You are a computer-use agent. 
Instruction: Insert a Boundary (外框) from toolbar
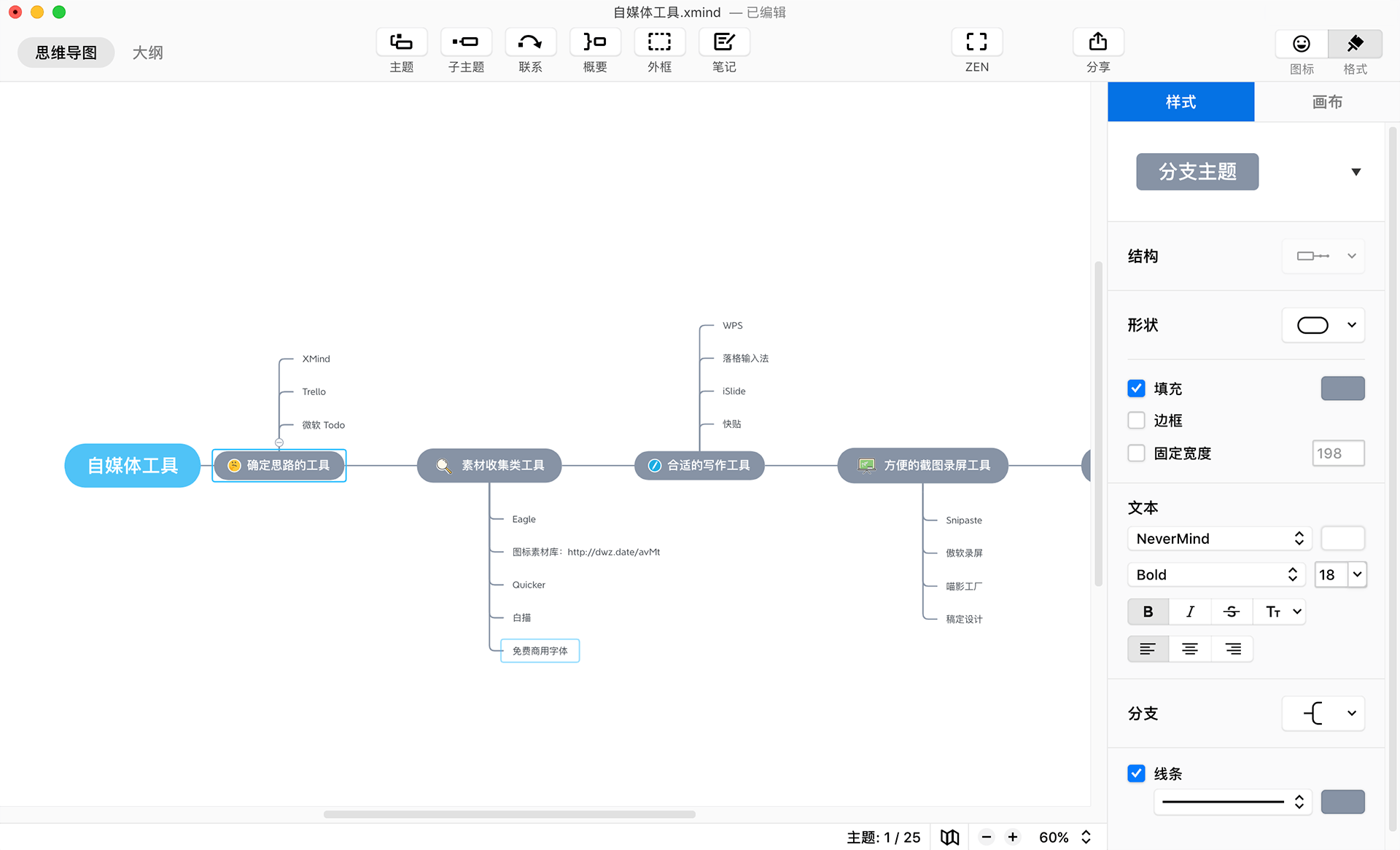click(x=659, y=42)
